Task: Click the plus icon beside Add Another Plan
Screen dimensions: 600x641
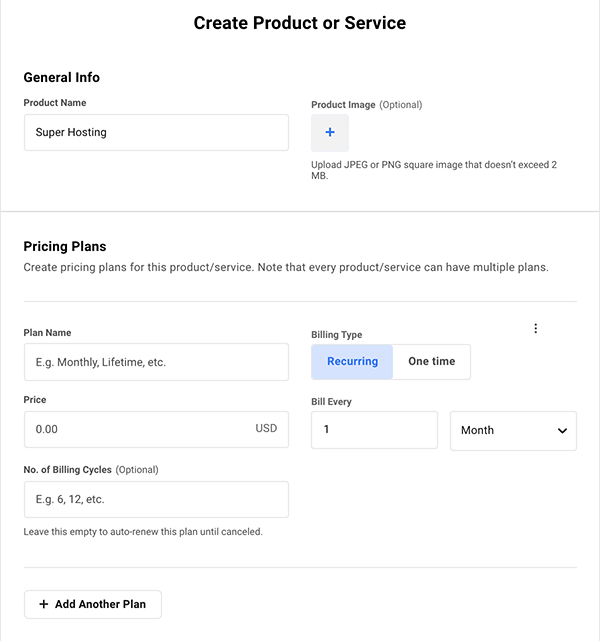Action: pyautogui.click(x=43, y=604)
